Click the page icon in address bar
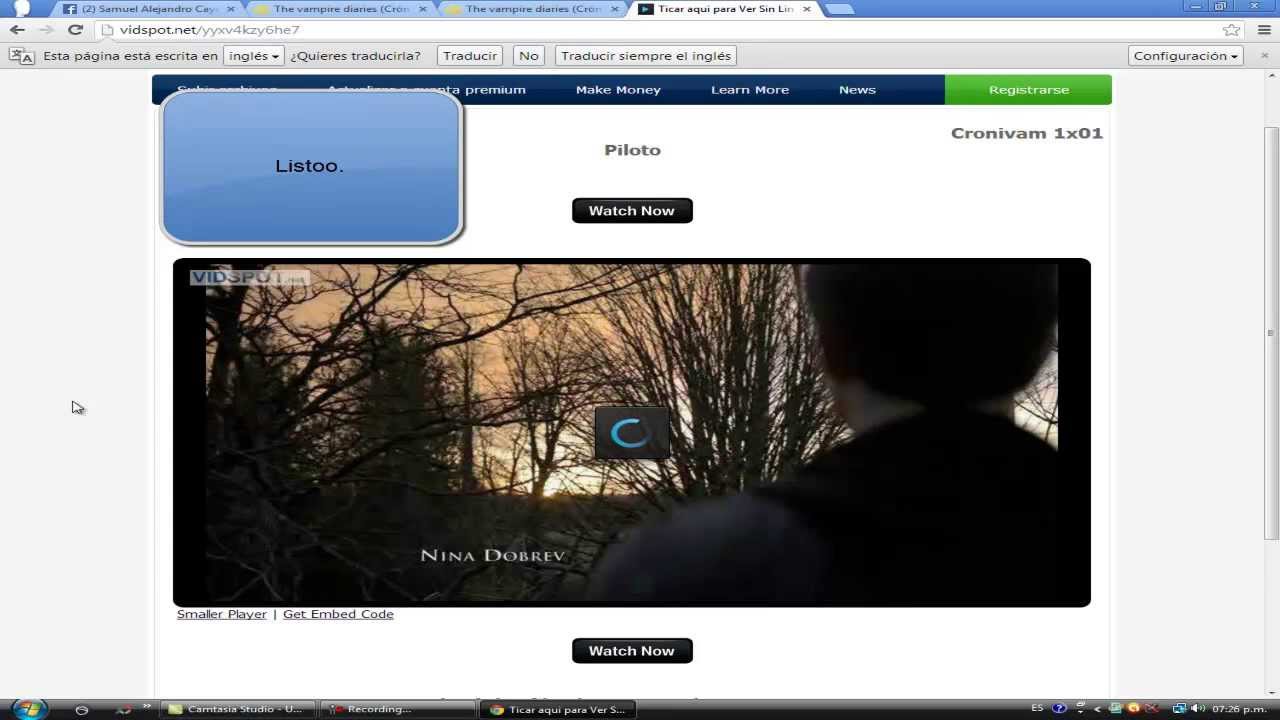The image size is (1280, 720). [x=108, y=30]
